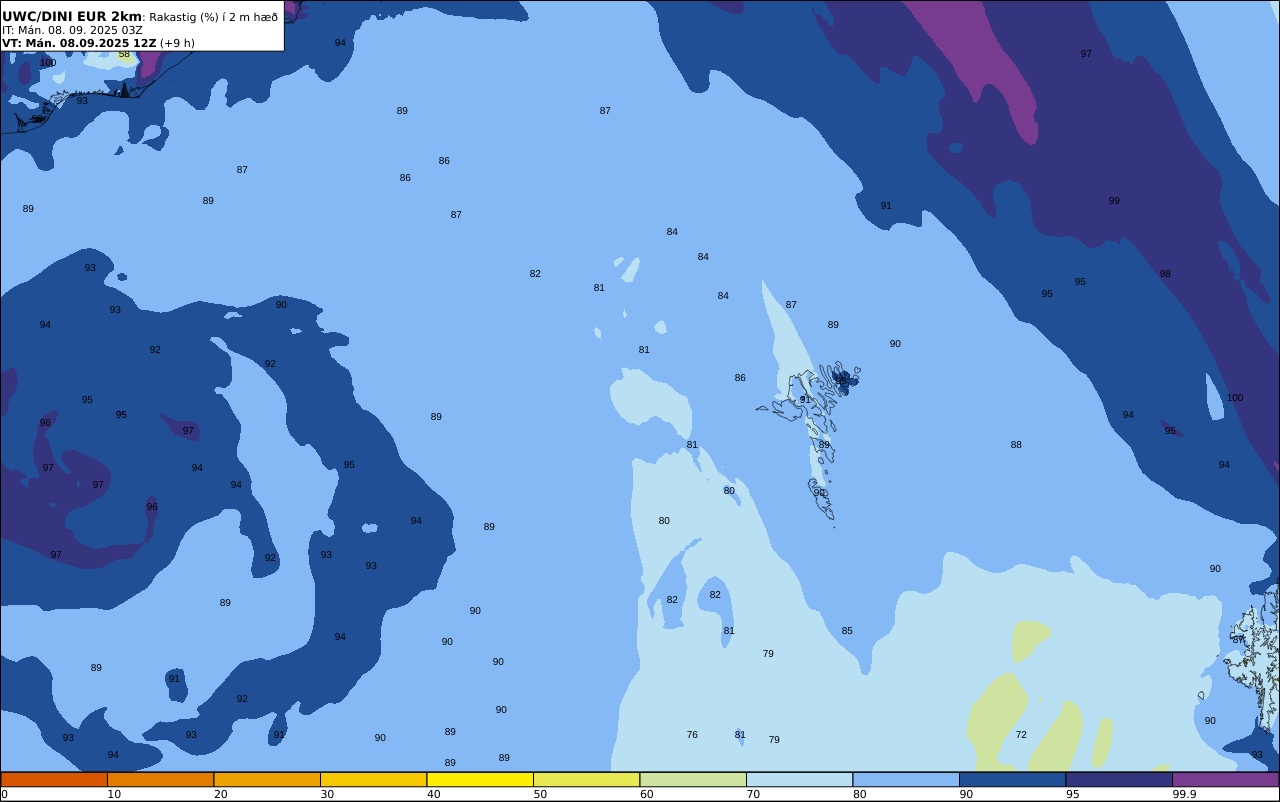Click the humidity value 72 on map

[x=1021, y=735]
